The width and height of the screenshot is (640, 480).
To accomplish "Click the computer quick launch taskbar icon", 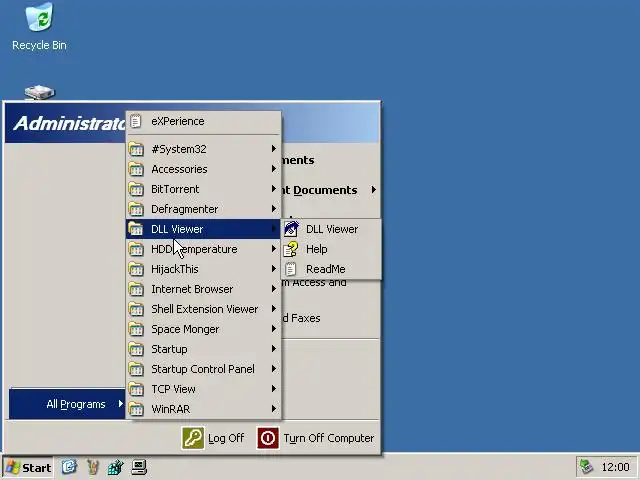I will [139, 467].
